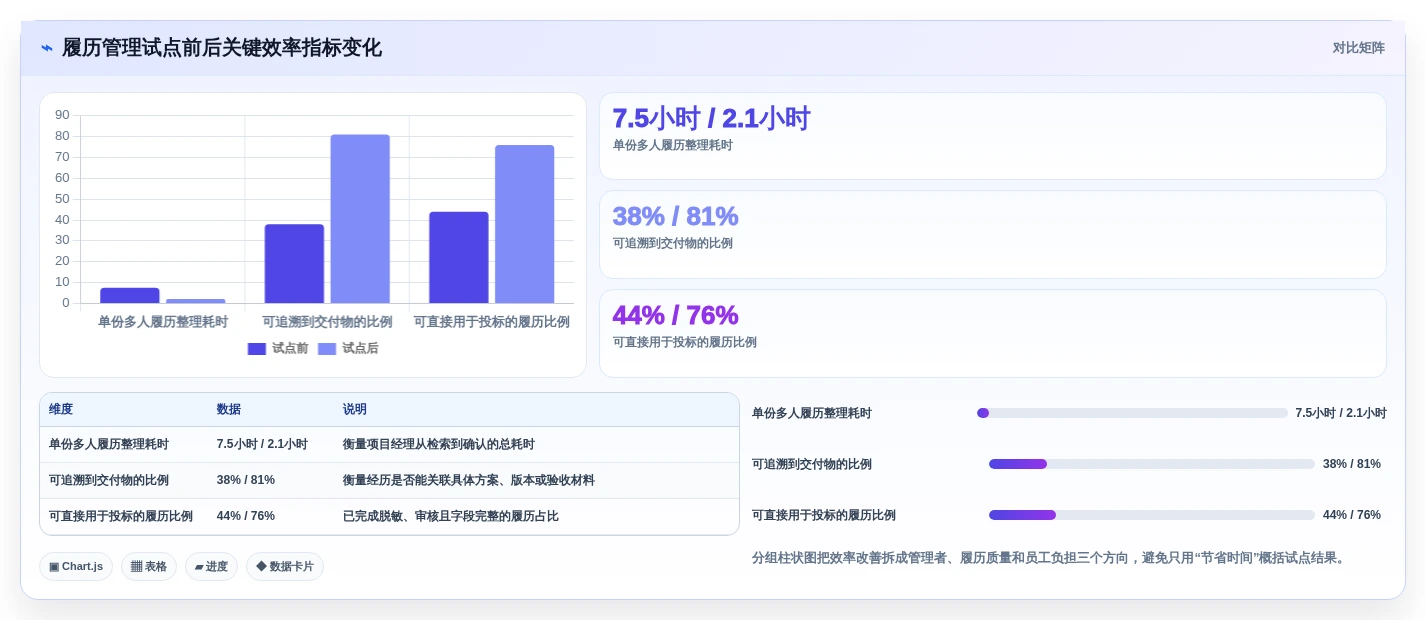Click progress bar for 可追溯到交付物的比例
The image size is (1426, 620).
pyautogui.click(x=1152, y=464)
